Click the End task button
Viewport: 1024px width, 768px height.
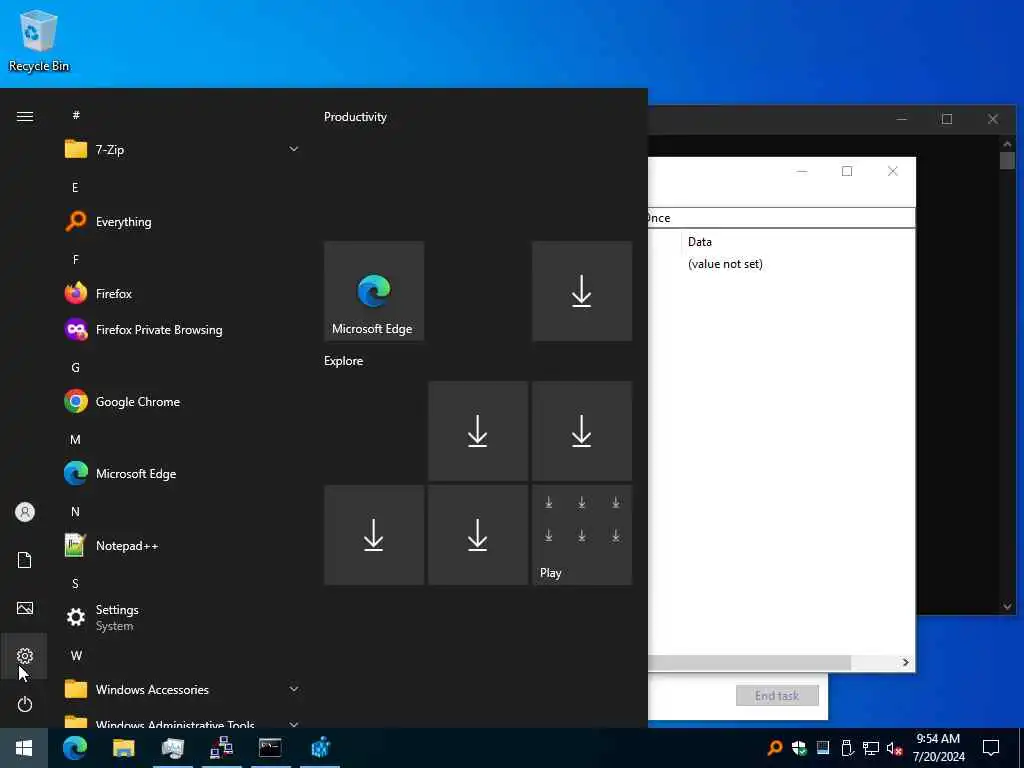coord(777,696)
